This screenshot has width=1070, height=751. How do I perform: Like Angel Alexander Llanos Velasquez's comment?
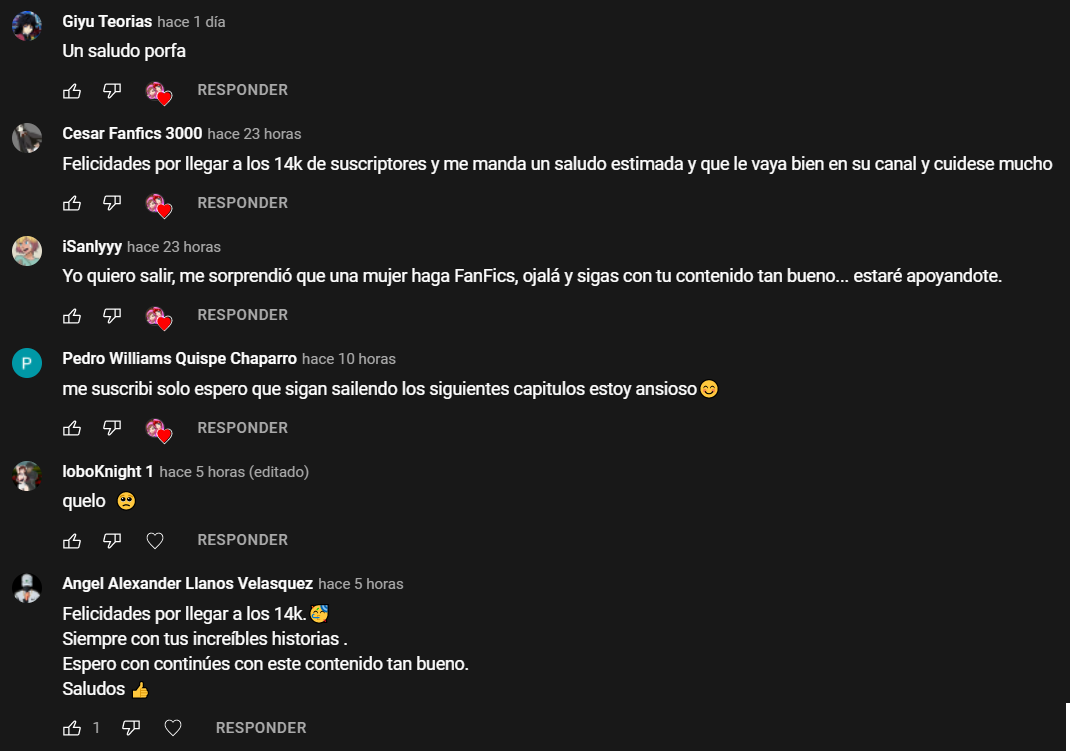point(72,728)
